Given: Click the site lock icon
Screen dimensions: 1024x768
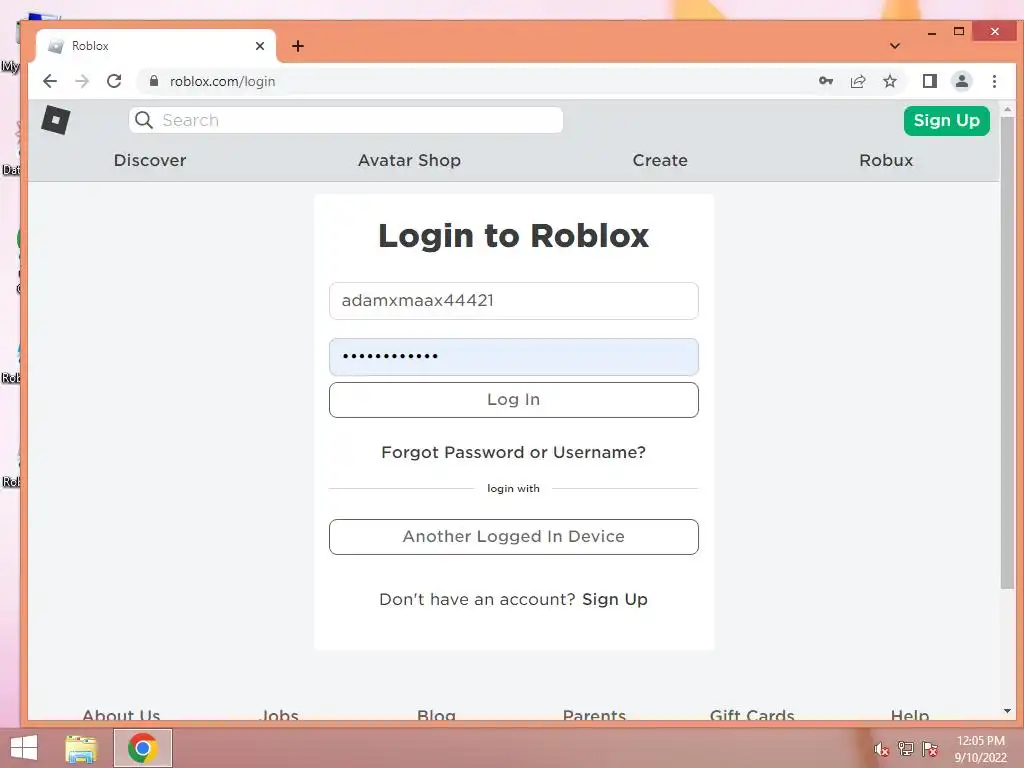Looking at the screenshot, I should [153, 81].
